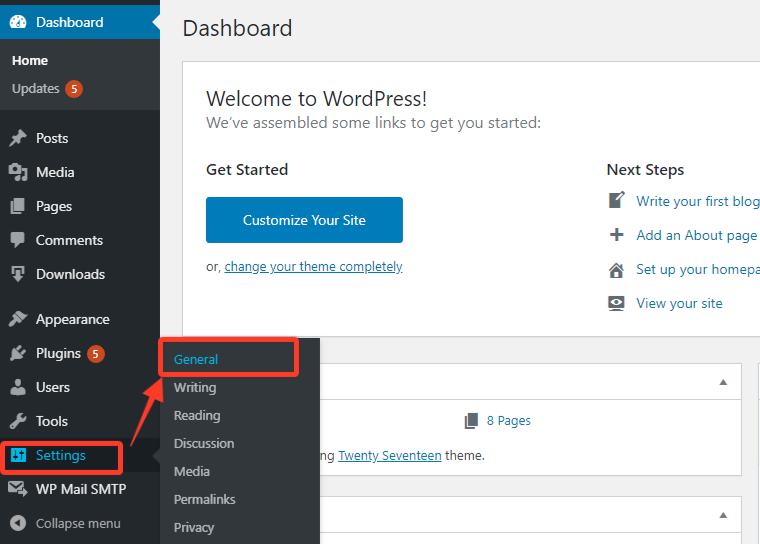Open the Appearance menu
Image resolution: width=760 pixels, height=544 pixels.
80,319
